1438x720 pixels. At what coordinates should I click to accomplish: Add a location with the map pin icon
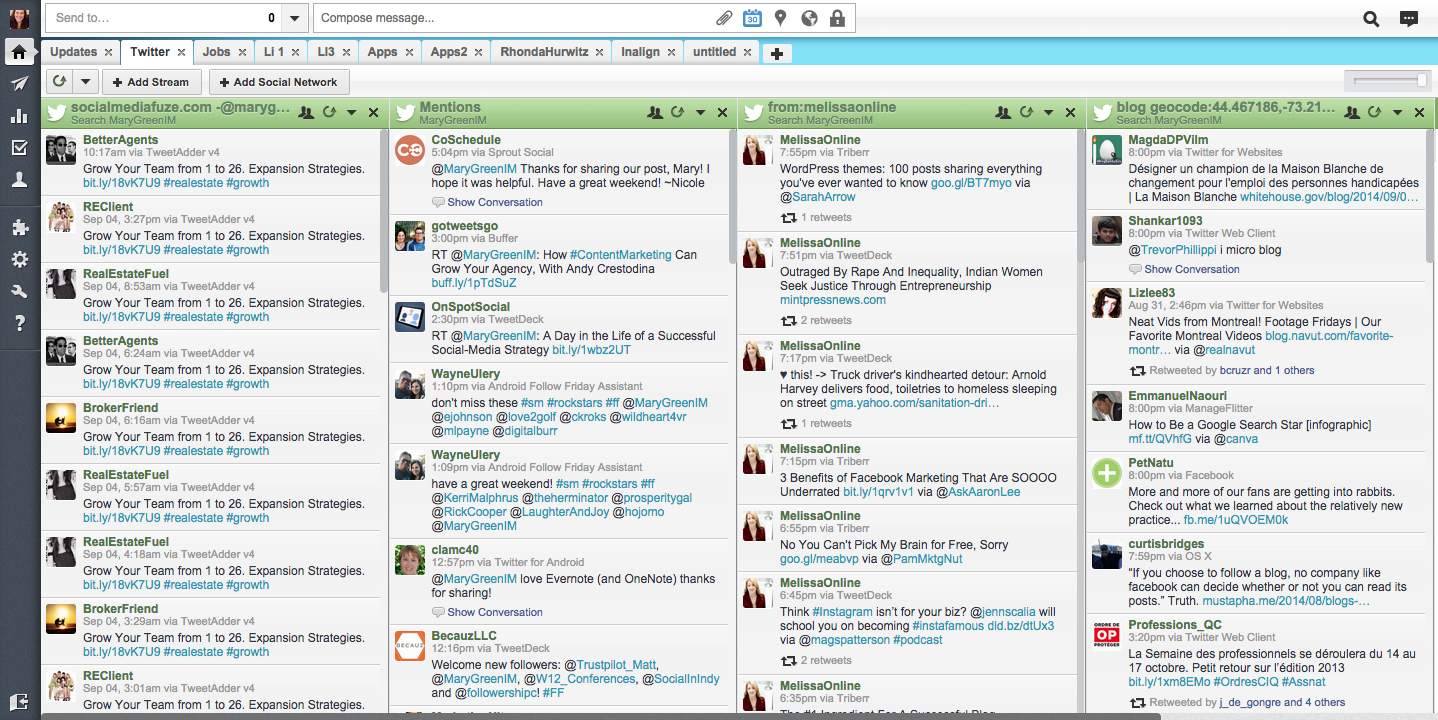click(781, 17)
